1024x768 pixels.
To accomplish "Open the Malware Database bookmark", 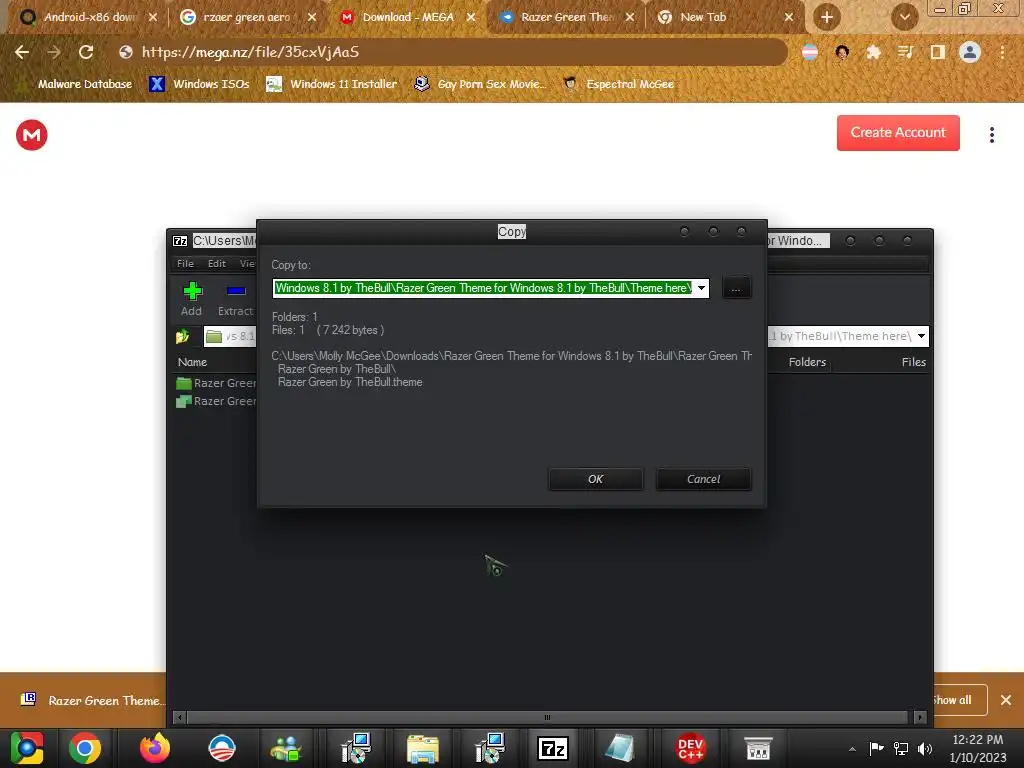I will tap(74, 84).
